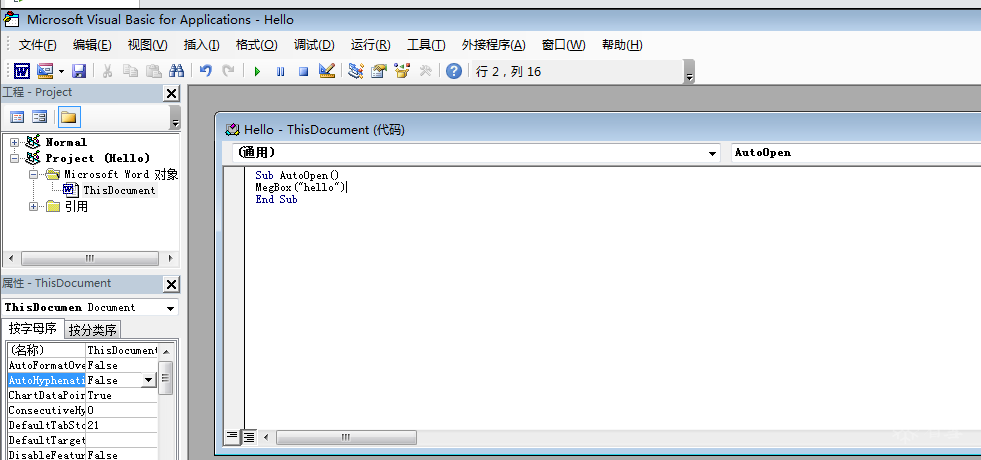Click the Undo arrow icon
The image size is (981, 460).
tap(205, 71)
